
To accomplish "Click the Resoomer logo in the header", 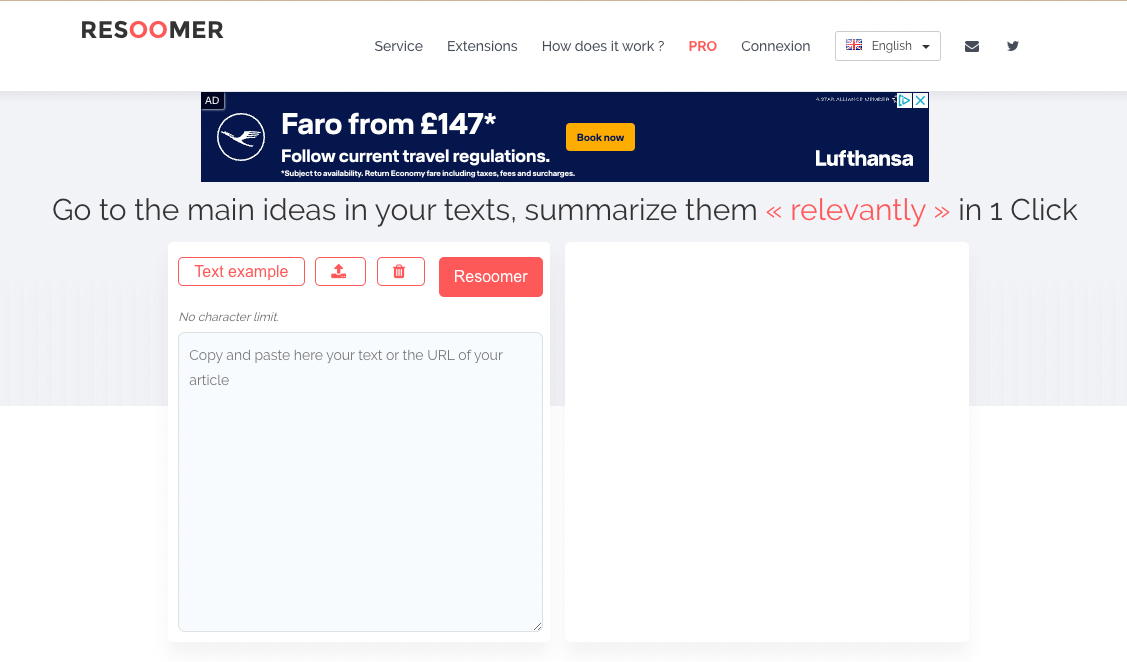I will coord(152,30).
